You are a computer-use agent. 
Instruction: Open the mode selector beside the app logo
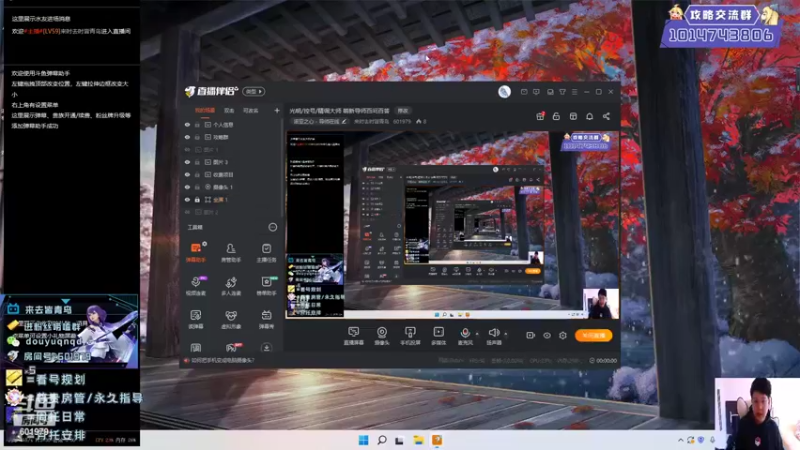pyautogui.click(x=254, y=91)
